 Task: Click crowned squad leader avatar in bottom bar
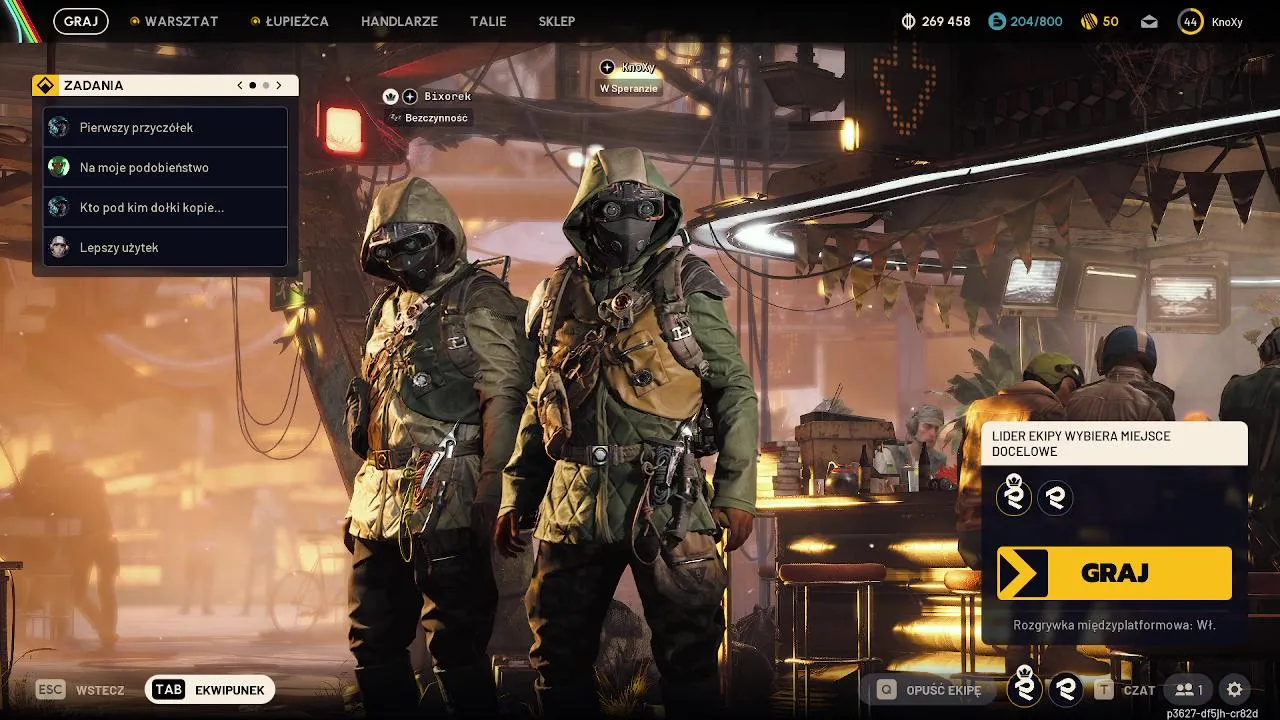tap(1024, 687)
